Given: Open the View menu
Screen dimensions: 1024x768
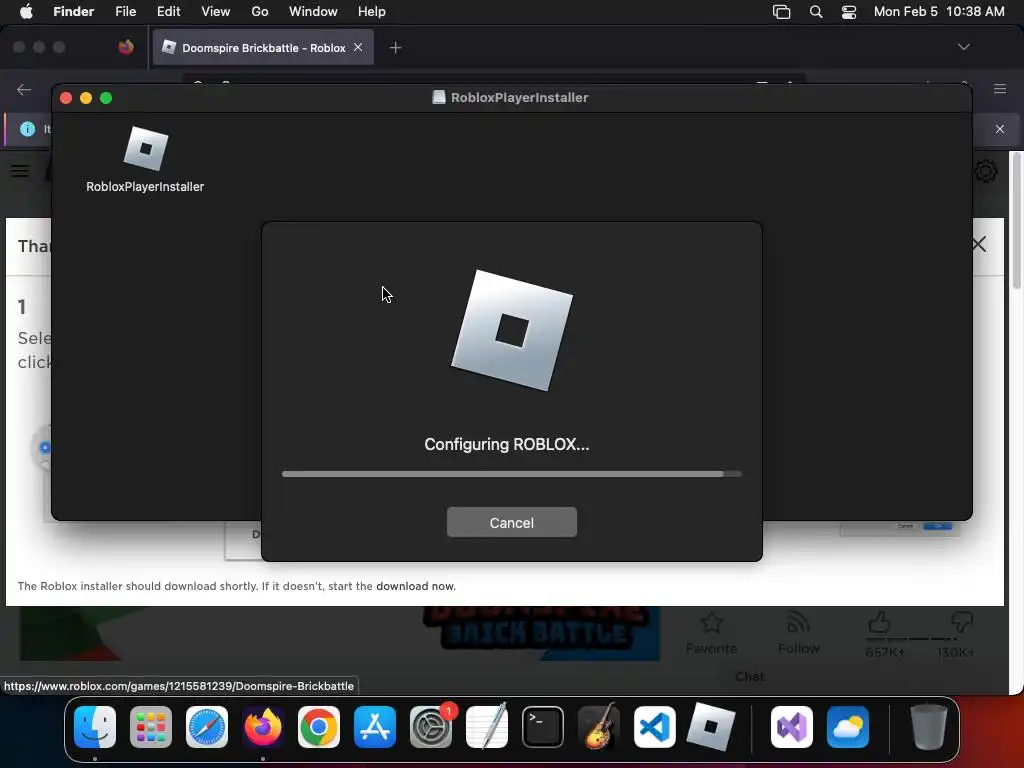Looking at the screenshot, I should pyautogui.click(x=216, y=12).
